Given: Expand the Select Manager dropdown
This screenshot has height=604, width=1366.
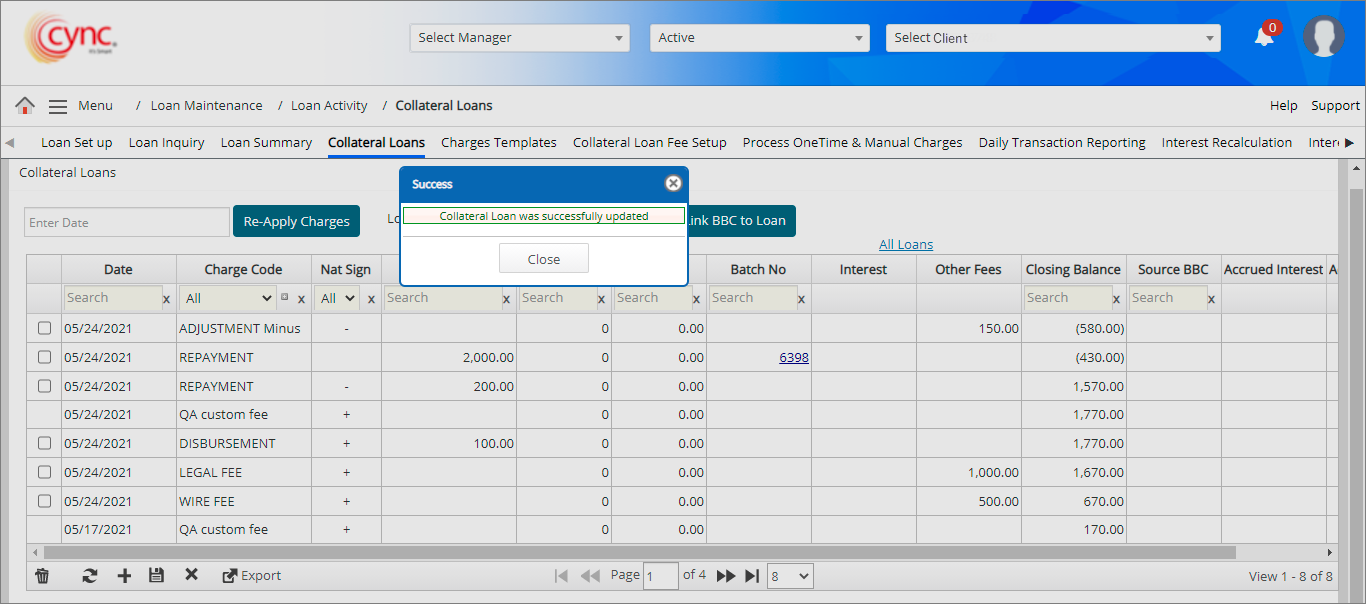Looking at the screenshot, I should tap(519, 38).
